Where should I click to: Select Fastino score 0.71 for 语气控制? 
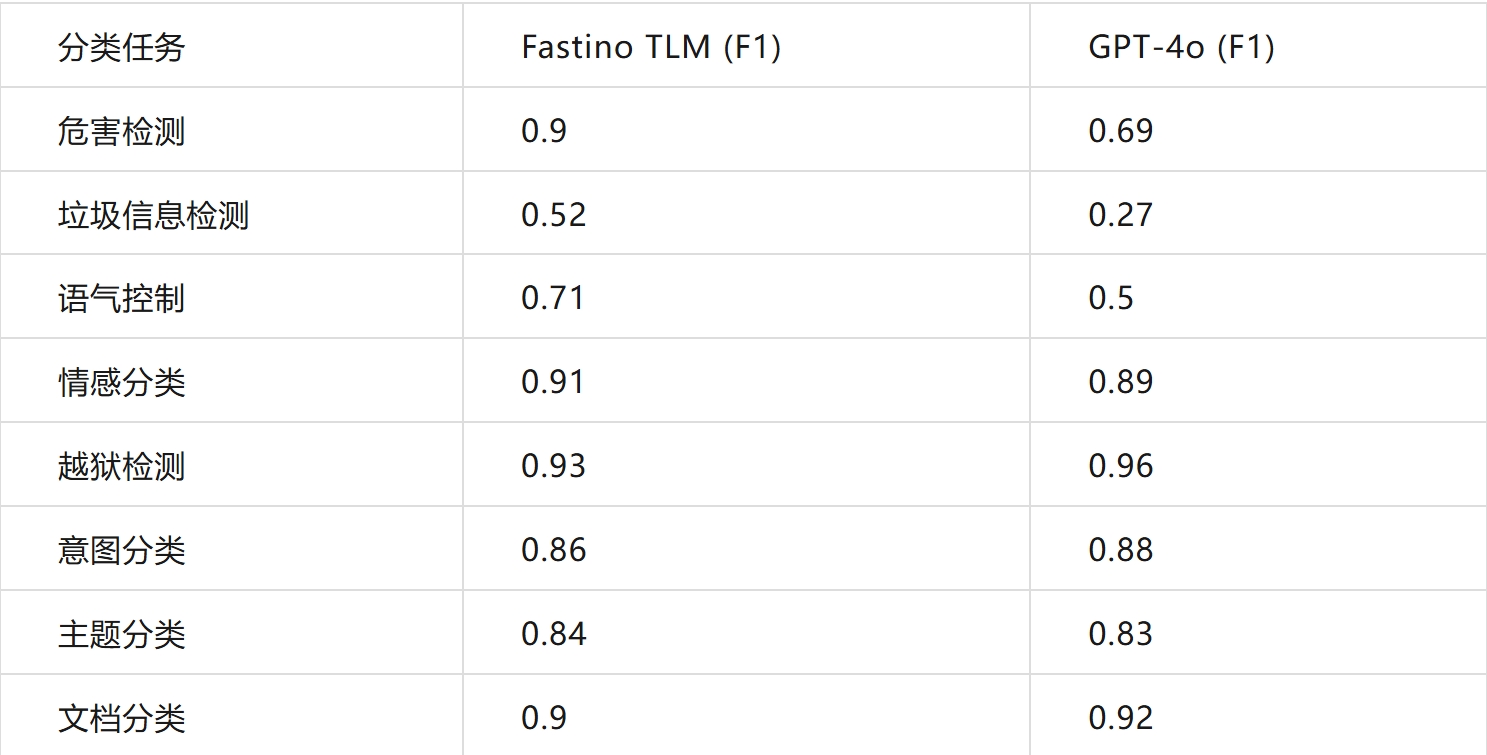tap(552, 298)
